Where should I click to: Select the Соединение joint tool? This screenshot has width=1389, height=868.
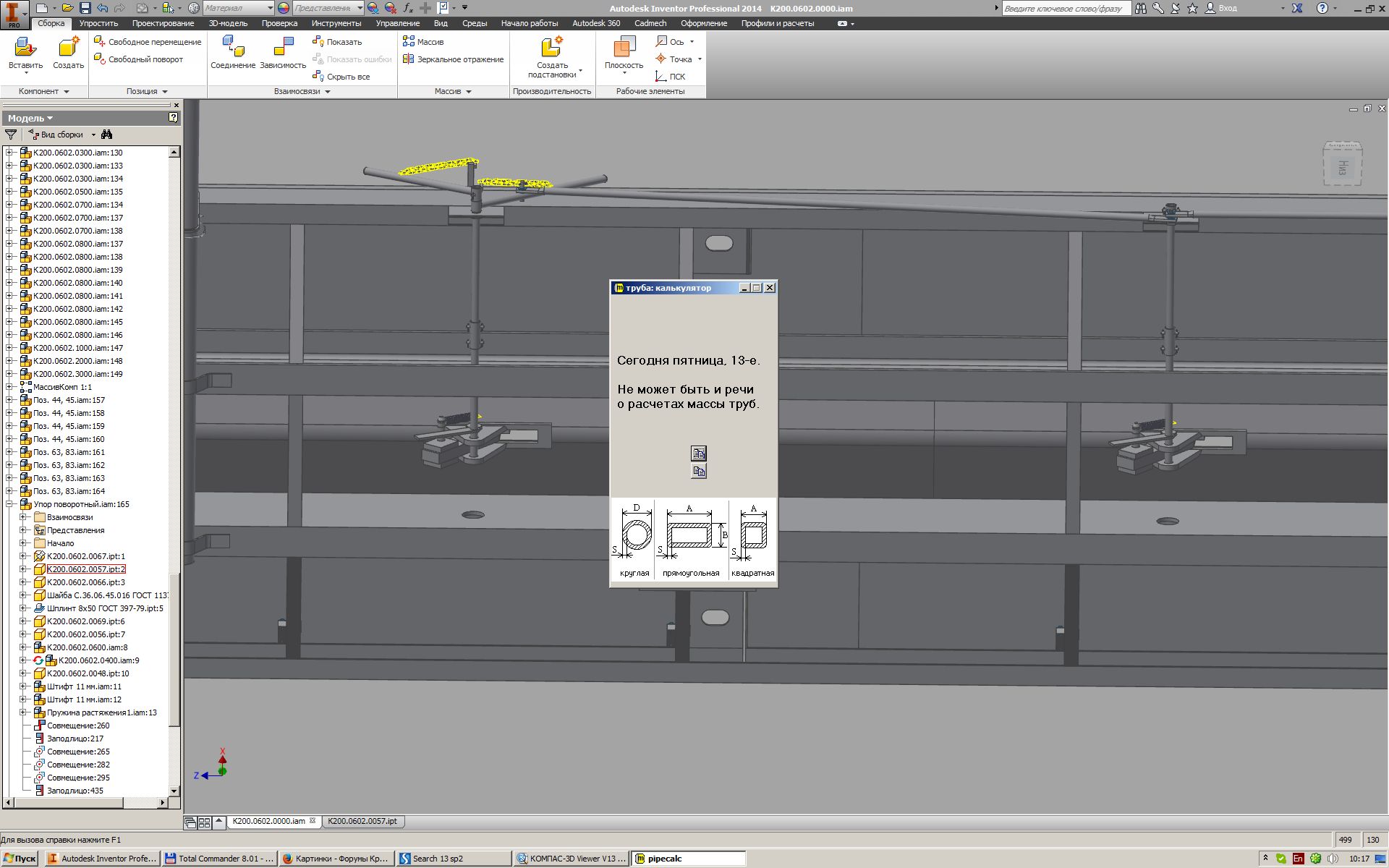(x=232, y=48)
